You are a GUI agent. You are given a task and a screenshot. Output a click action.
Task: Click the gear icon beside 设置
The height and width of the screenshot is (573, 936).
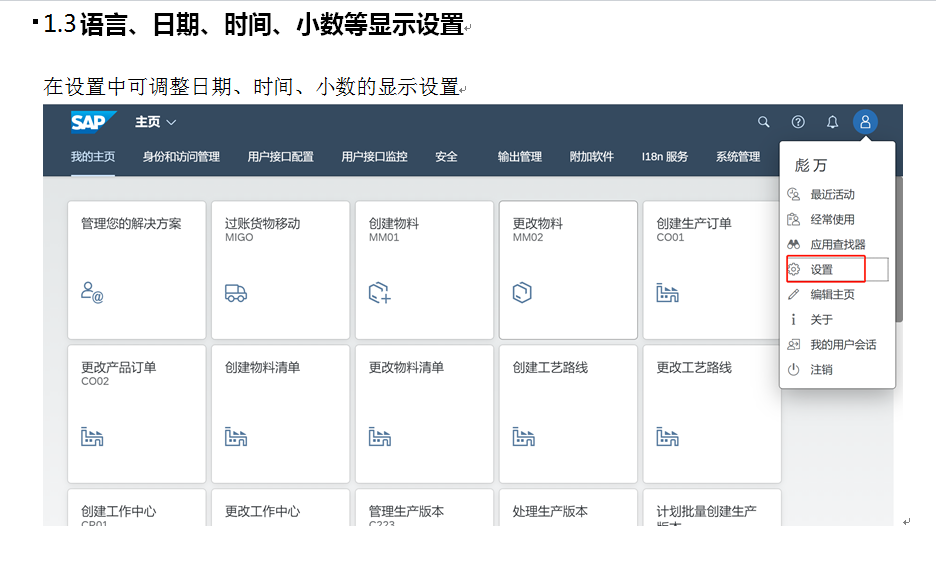794,269
